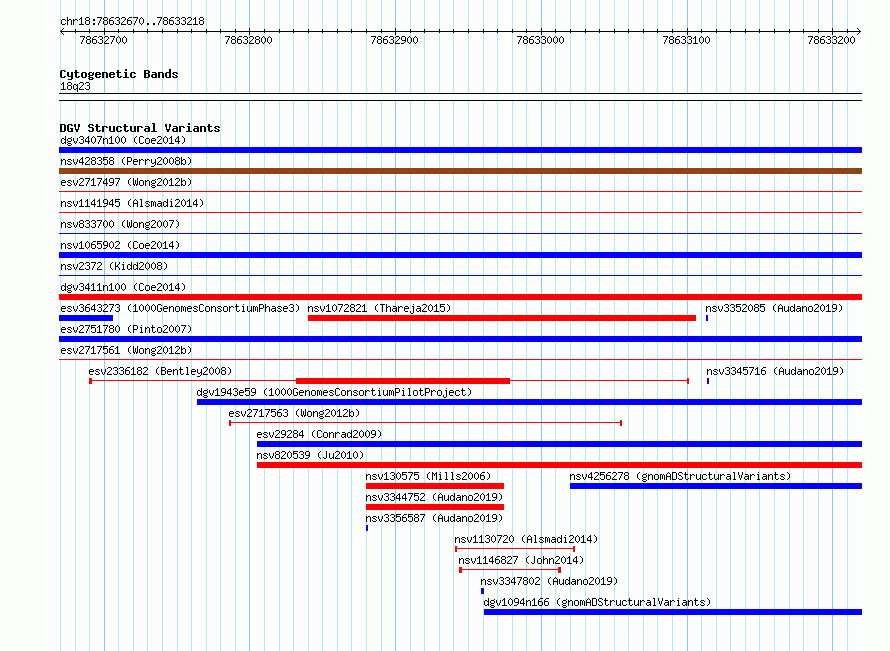Open nsv2372 (Kidd2008) variant label
This screenshot has height=651, width=890.
[x=114, y=266]
